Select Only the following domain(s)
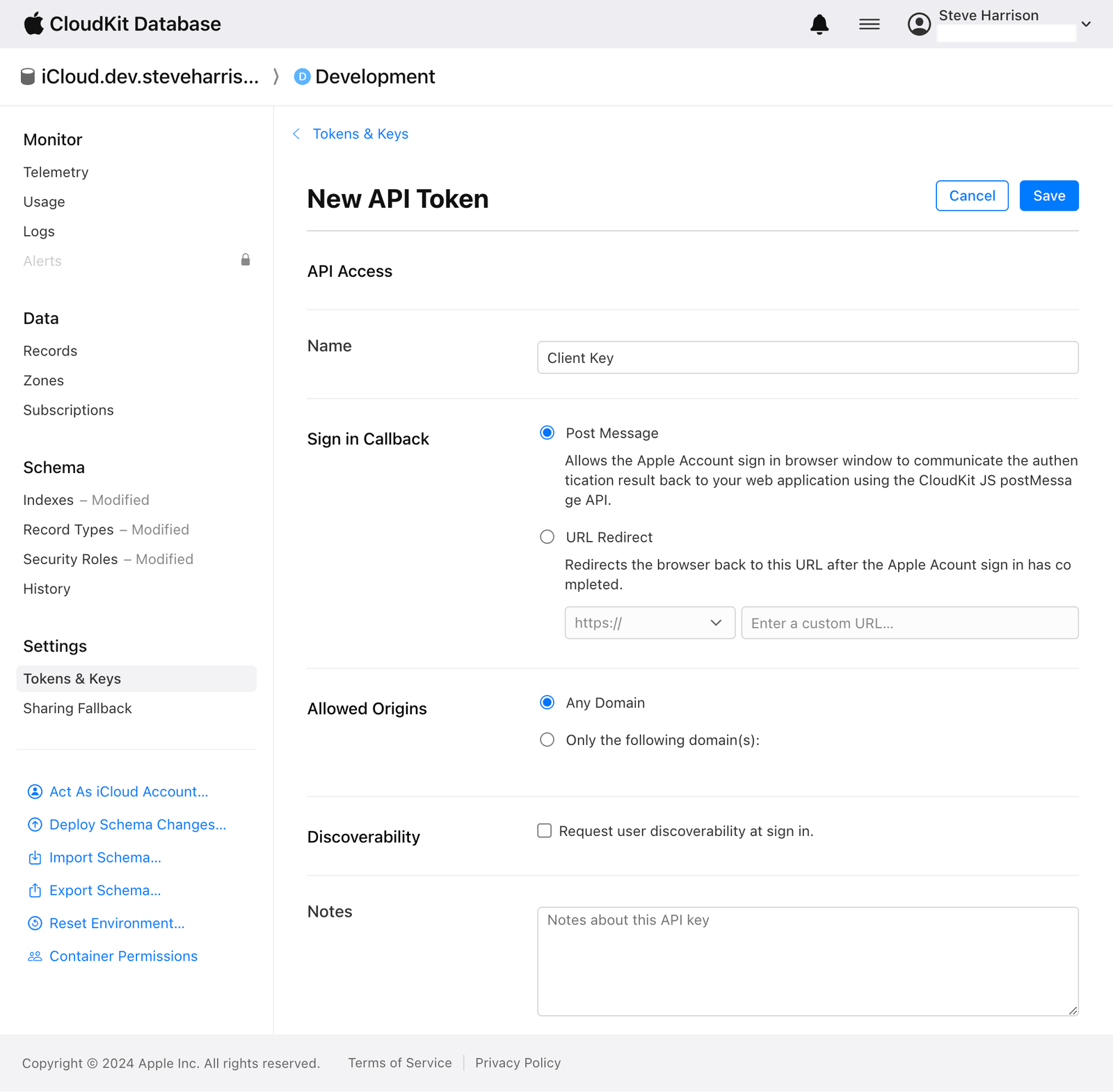The width and height of the screenshot is (1113, 1092). 547,739
